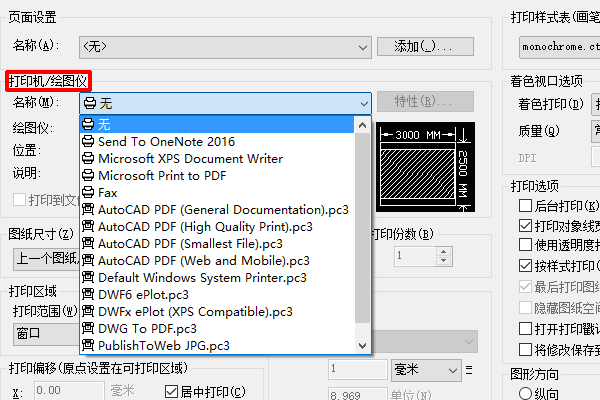
Task: Toggle 居中打印(C) checkbox
Action: tap(171, 392)
